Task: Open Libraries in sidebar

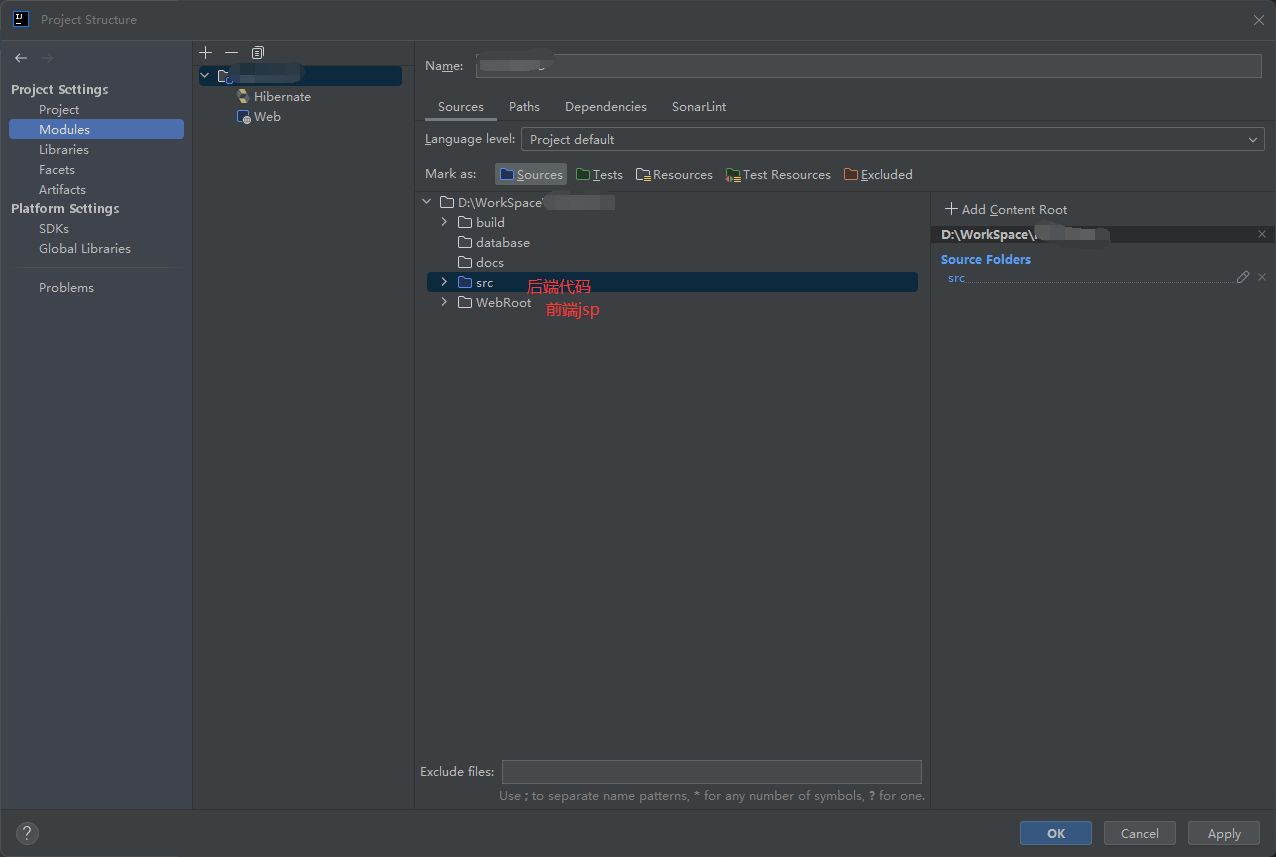Action: point(64,149)
